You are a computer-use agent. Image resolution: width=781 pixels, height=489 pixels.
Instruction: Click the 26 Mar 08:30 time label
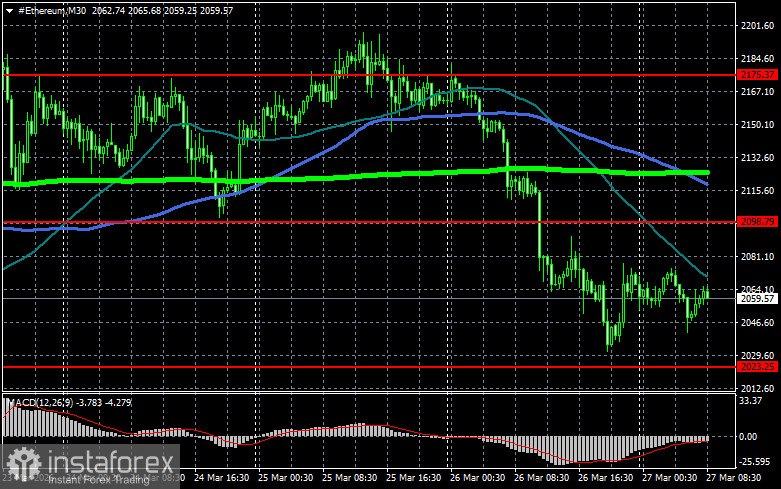coord(541,478)
